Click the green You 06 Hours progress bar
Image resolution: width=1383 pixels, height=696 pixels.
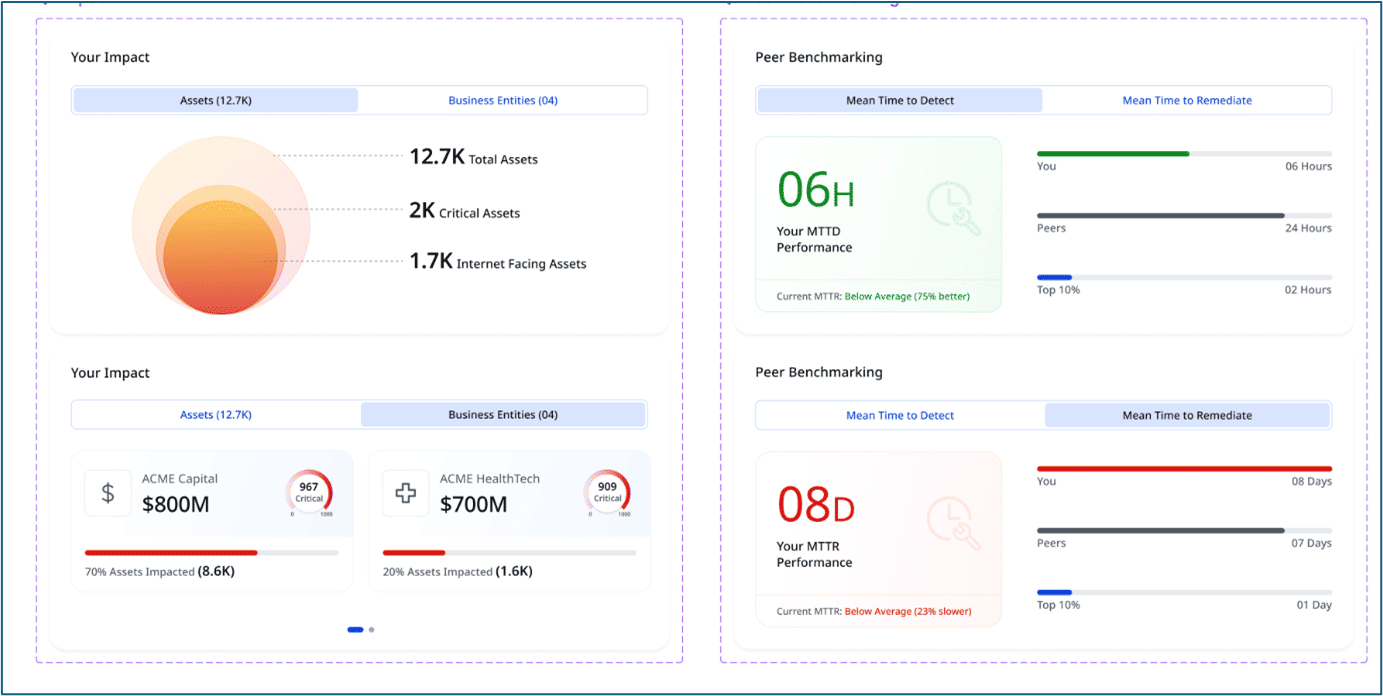(x=1113, y=153)
